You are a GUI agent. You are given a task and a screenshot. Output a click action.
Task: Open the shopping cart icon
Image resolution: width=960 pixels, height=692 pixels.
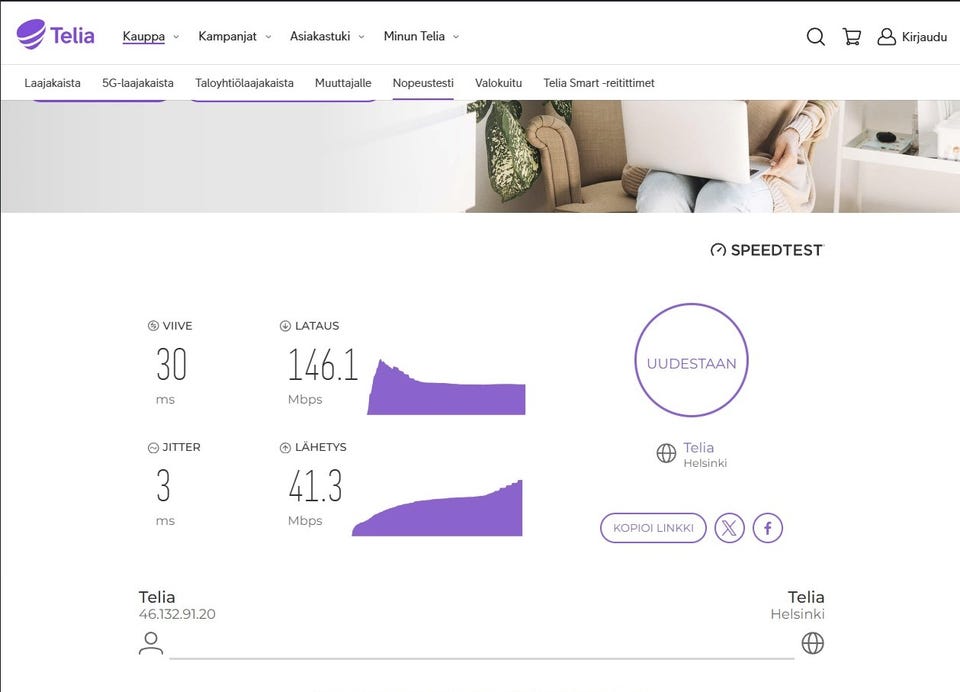tap(852, 37)
